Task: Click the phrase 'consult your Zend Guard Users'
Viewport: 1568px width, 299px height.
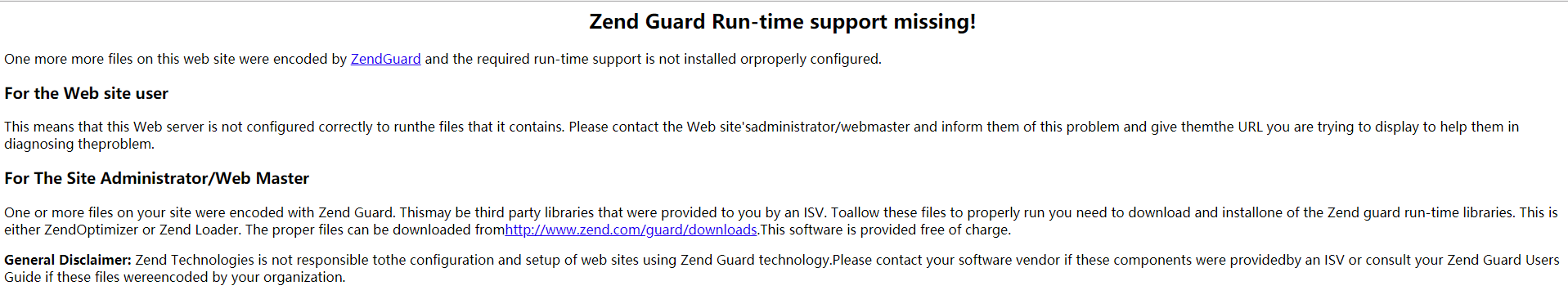Action: coord(1462,260)
